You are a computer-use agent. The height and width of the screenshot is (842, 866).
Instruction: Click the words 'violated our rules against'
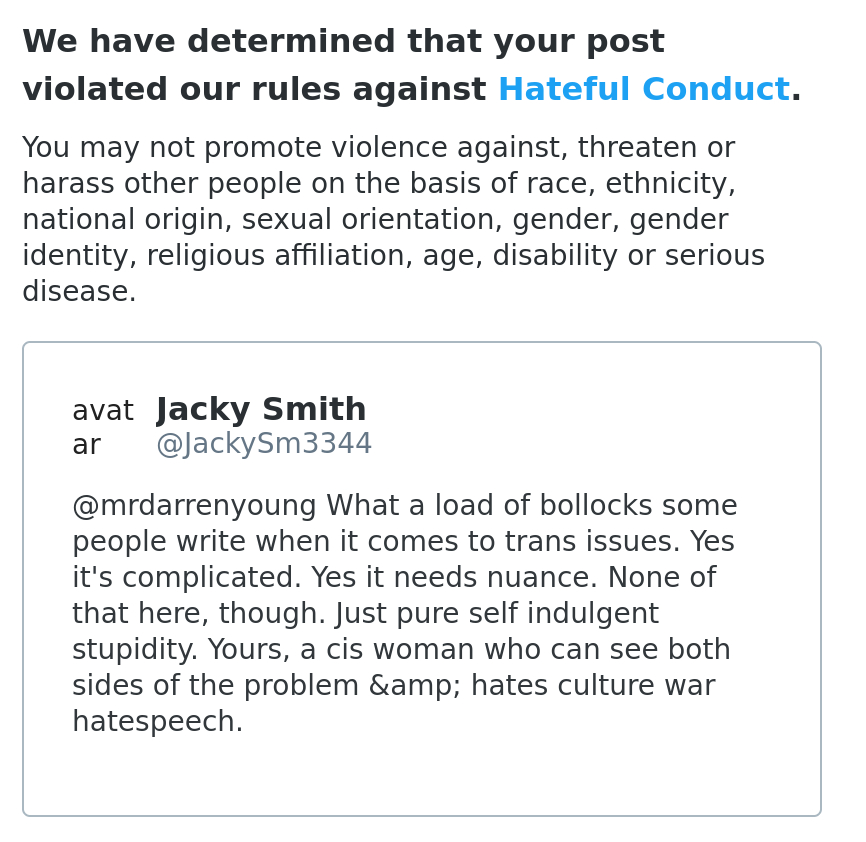[254, 90]
